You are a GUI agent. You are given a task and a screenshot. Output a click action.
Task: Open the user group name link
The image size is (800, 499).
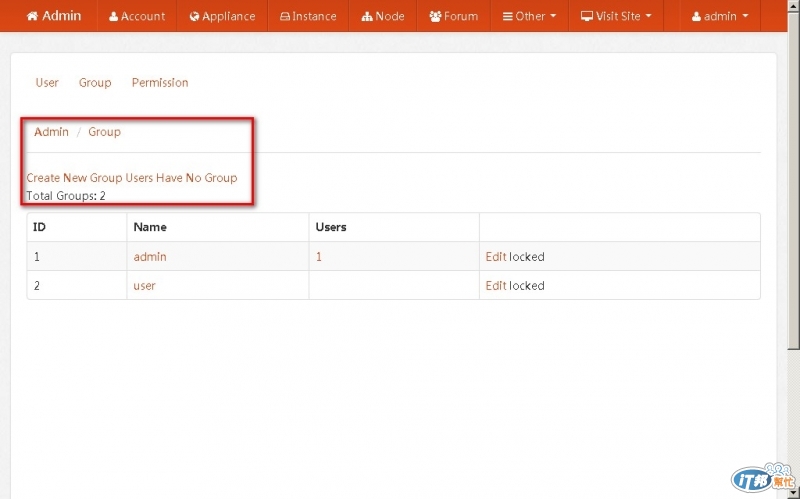pyautogui.click(x=144, y=286)
